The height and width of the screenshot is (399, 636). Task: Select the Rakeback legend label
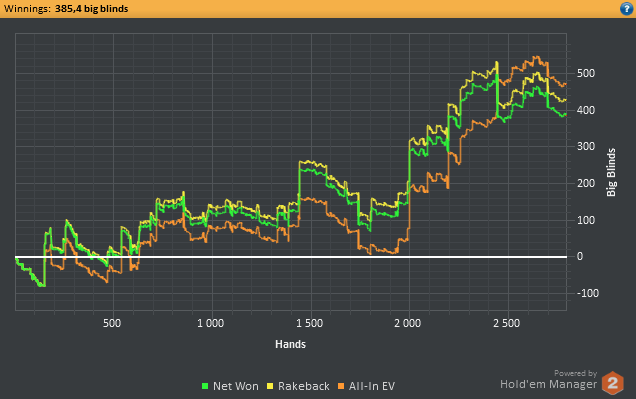pyautogui.click(x=303, y=386)
